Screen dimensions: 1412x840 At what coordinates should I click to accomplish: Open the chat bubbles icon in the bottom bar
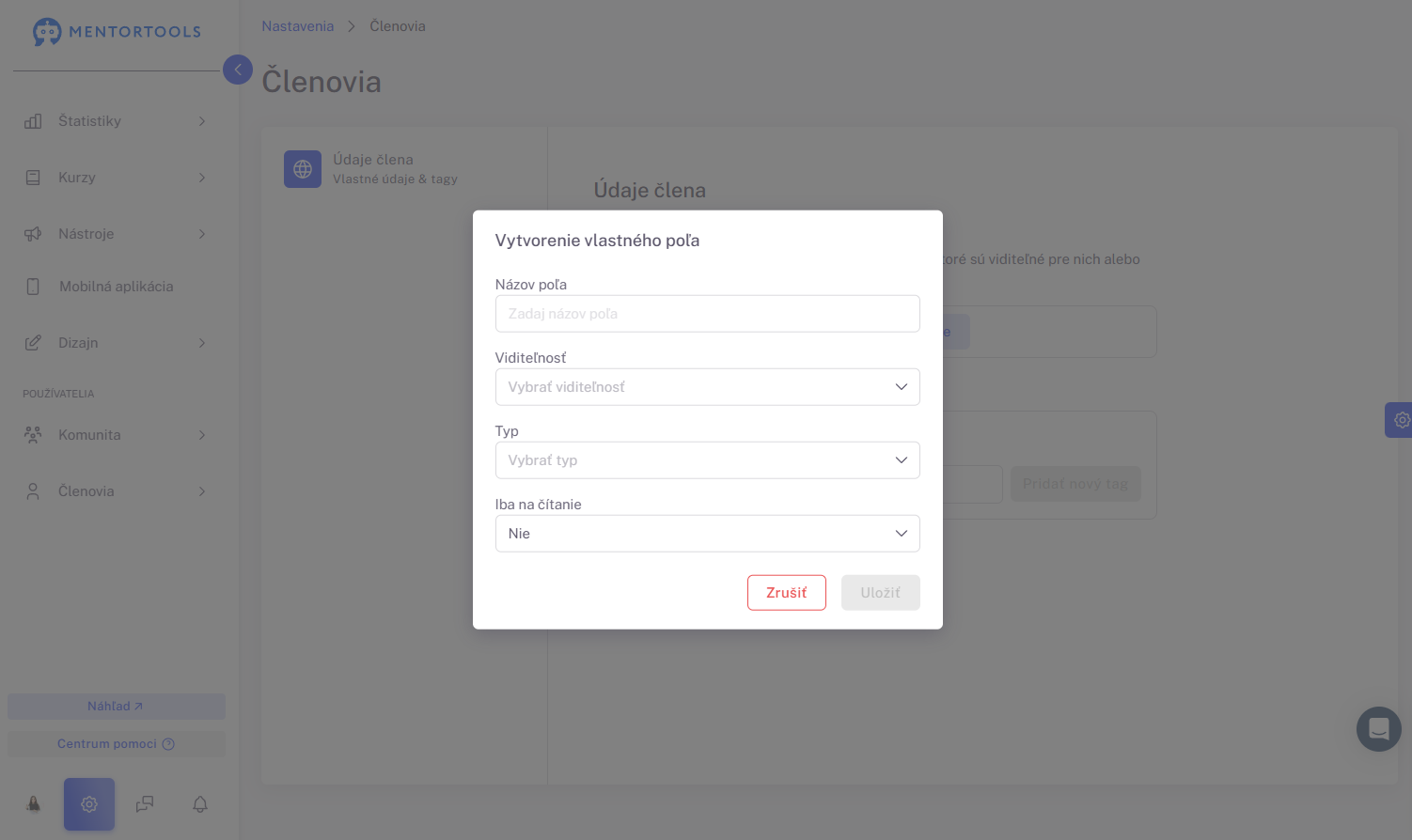(145, 804)
